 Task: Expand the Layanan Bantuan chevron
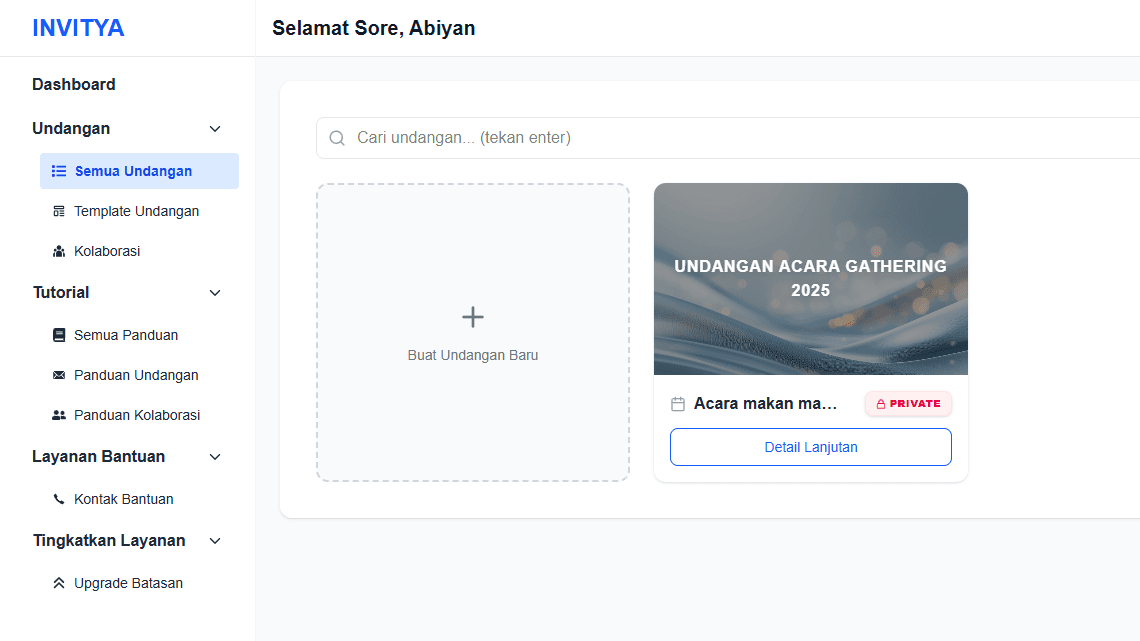(x=215, y=456)
